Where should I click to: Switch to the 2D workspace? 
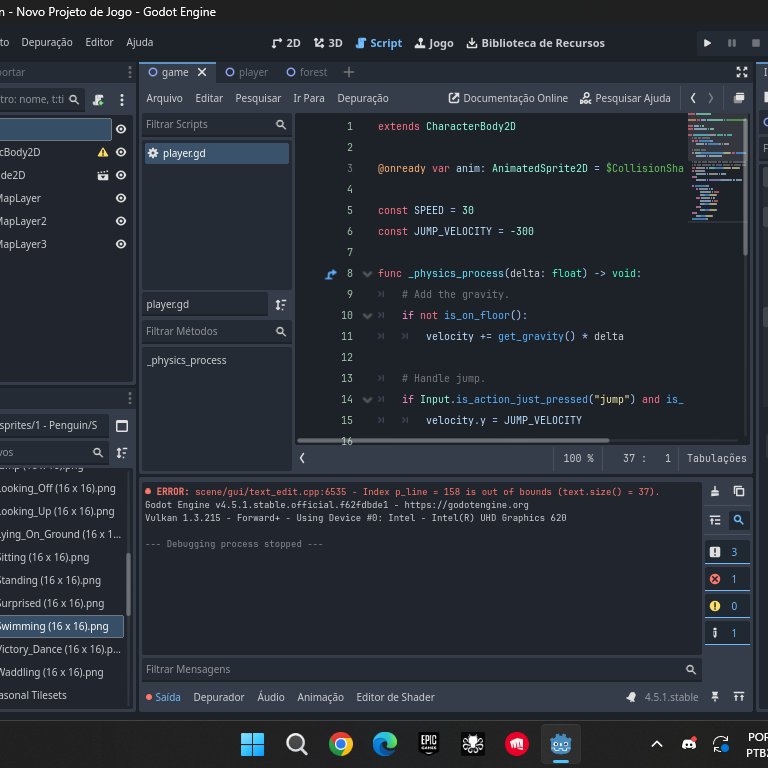tap(286, 43)
